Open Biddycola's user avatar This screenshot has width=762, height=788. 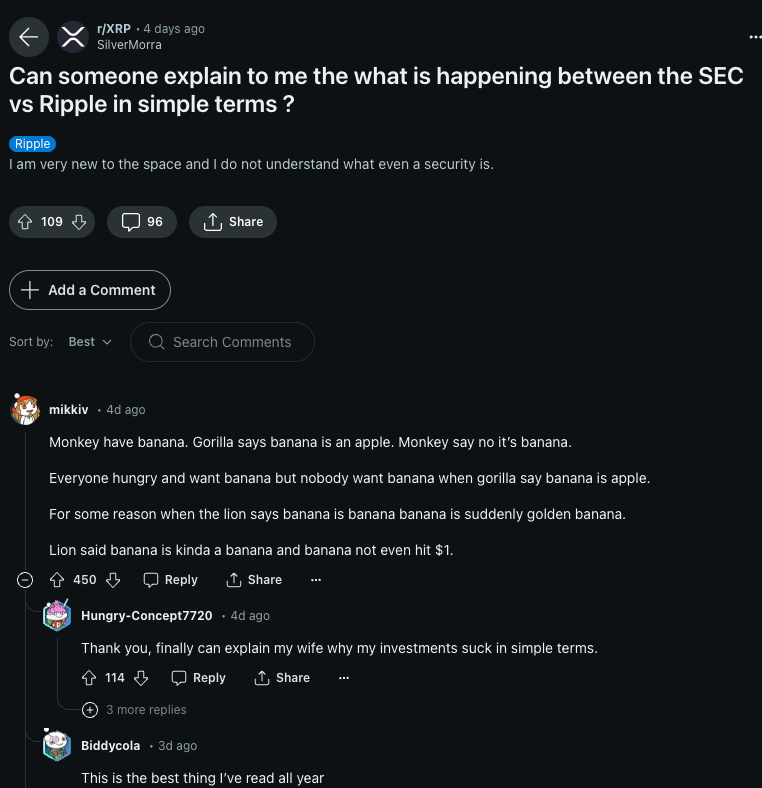tap(57, 746)
